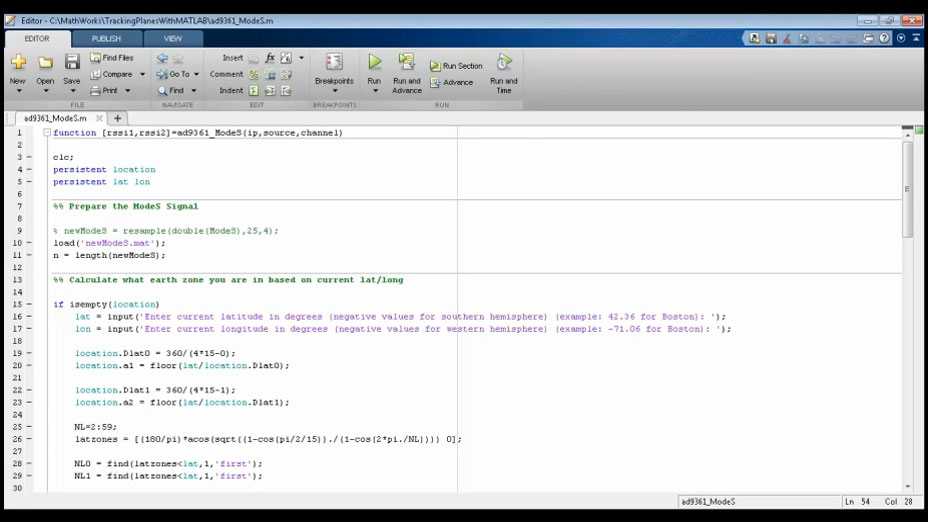The width and height of the screenshot is (928, 522).
Task: Switch to the VIEW tab
Action: (173, 38)
